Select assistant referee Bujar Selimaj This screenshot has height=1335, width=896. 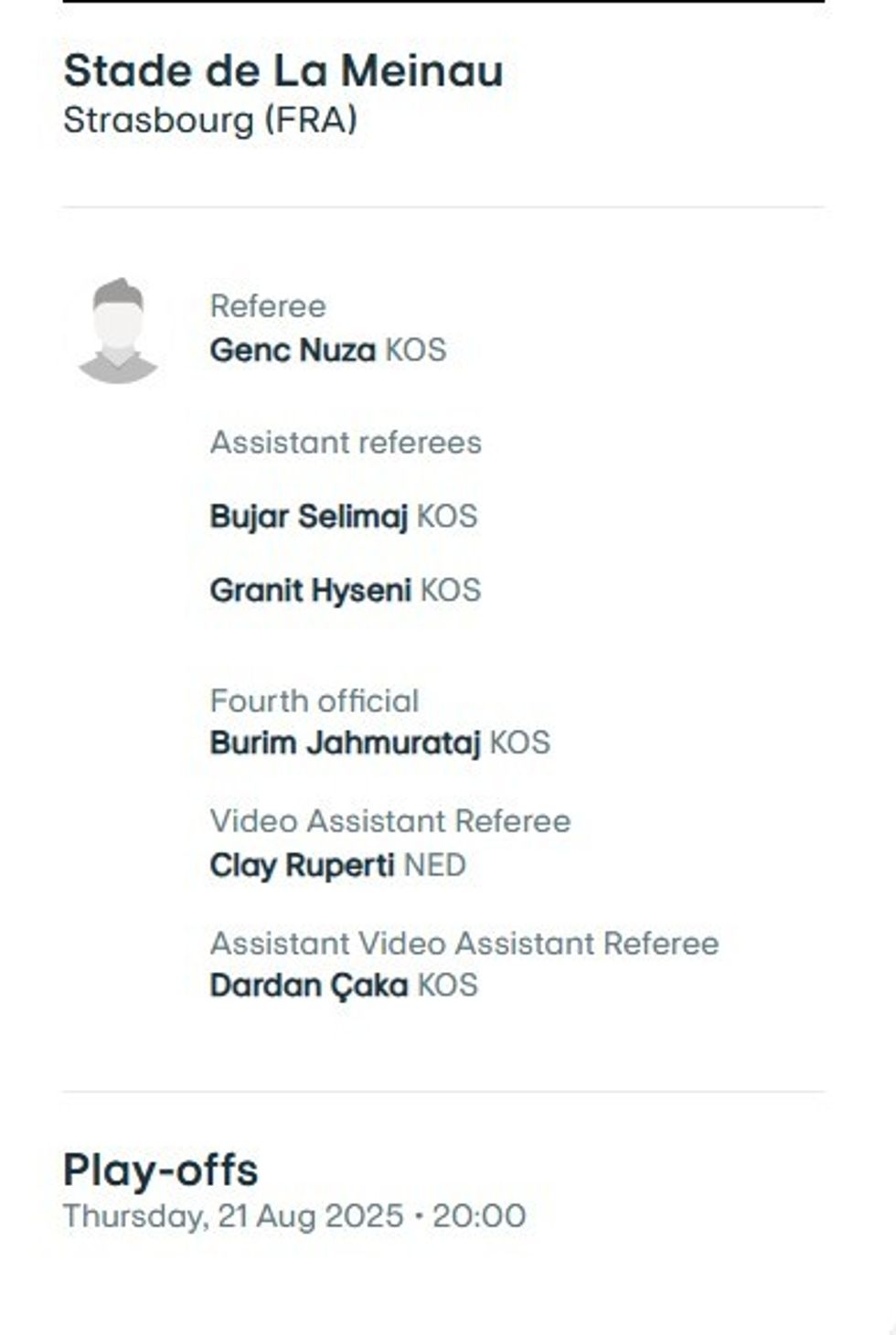[309, 517]
